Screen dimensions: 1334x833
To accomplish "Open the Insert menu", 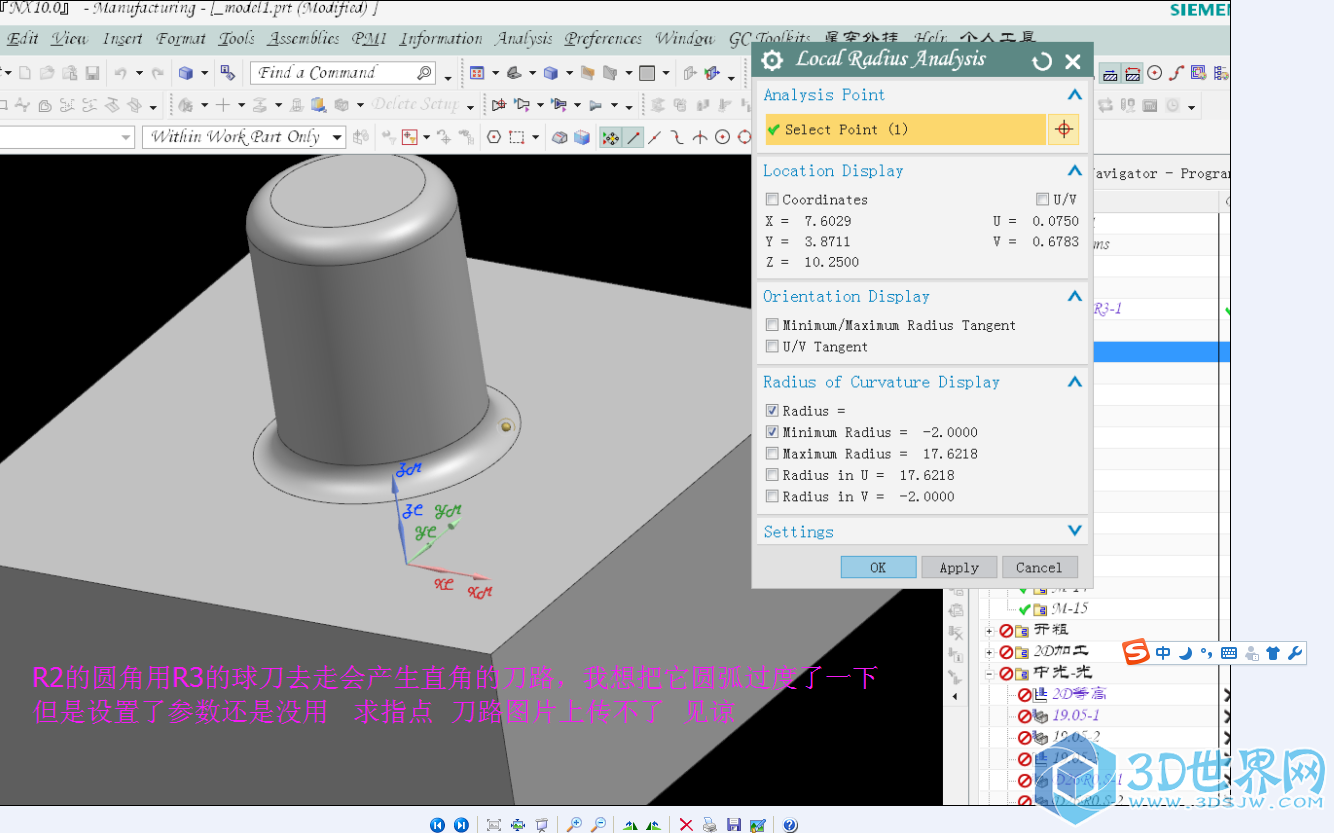I will tap(122, 39).
